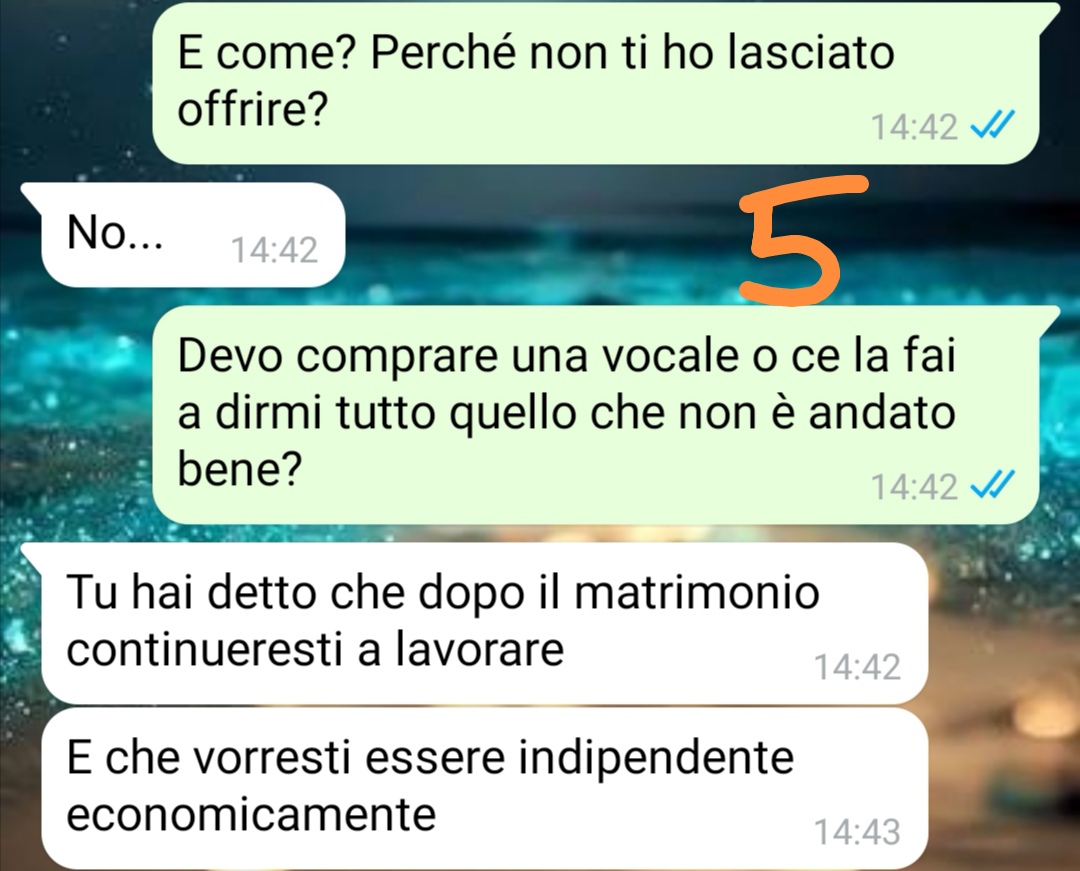Click the word "indipendente" in the last message
The width and height of the screenshot is (1080, 871).
656,758
